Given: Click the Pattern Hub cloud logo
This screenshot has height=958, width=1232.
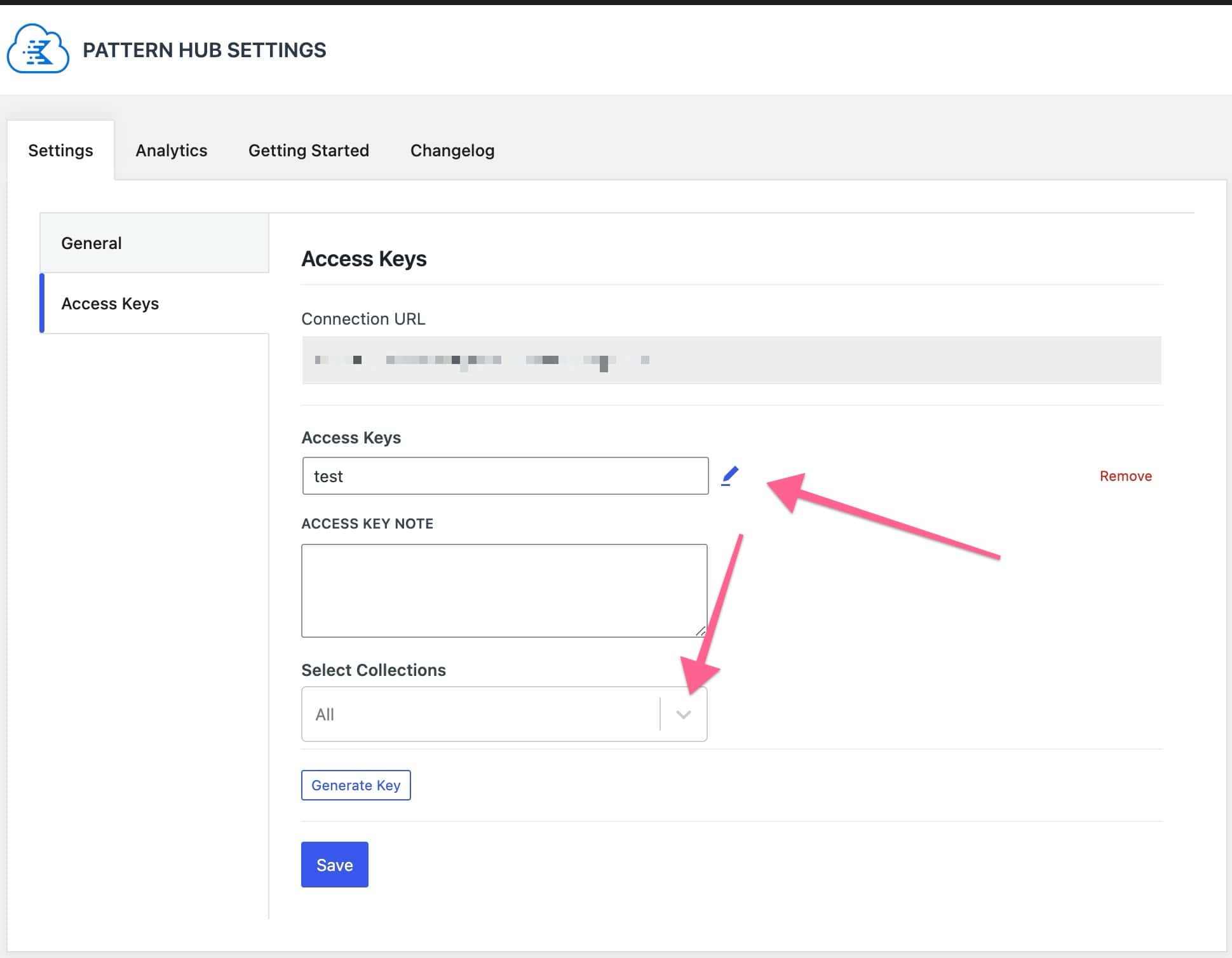Looking at the screenshot, I should pyautogui.click(x=38, y=49).
